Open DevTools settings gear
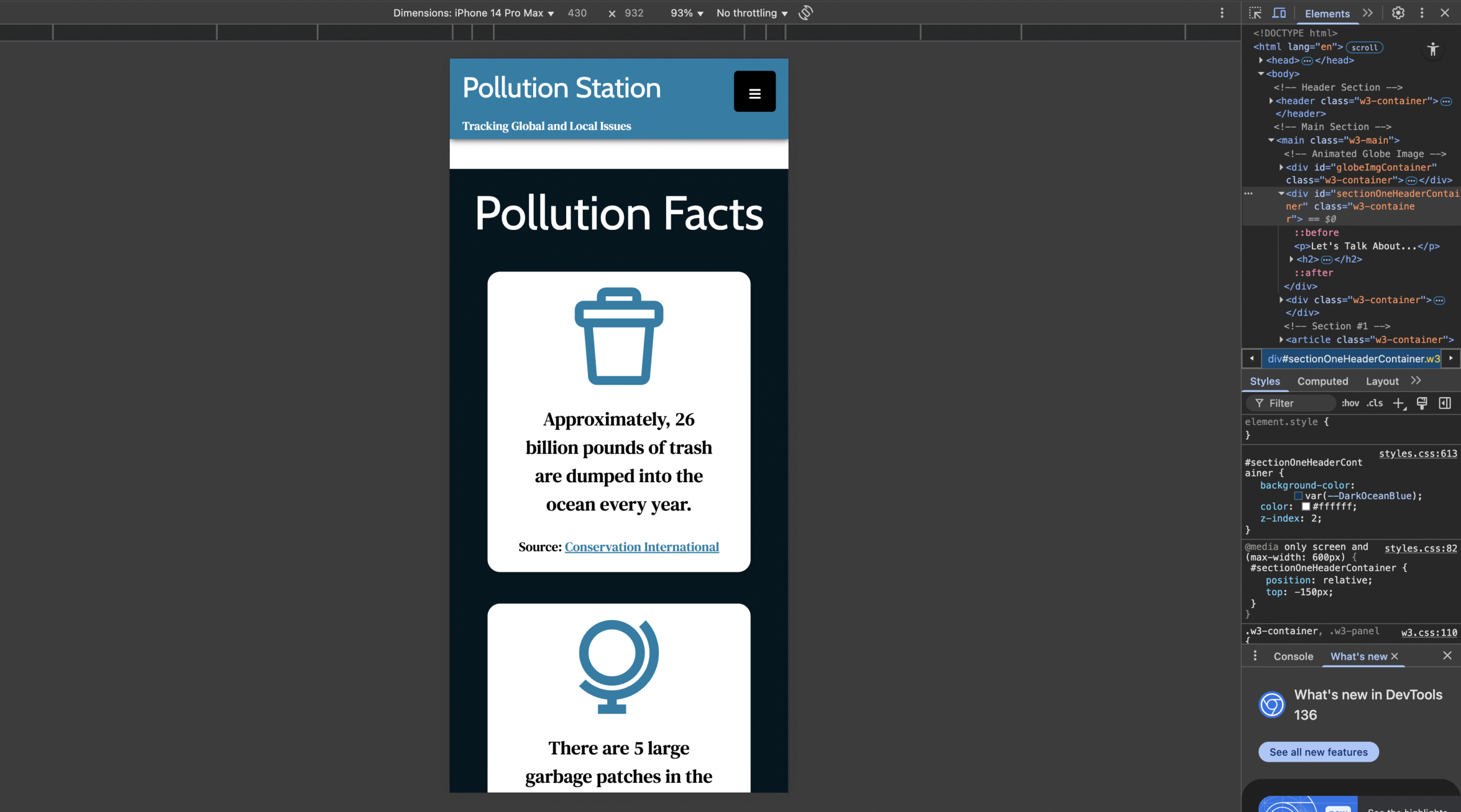Screen dimensions: 1461x812 1398,13
